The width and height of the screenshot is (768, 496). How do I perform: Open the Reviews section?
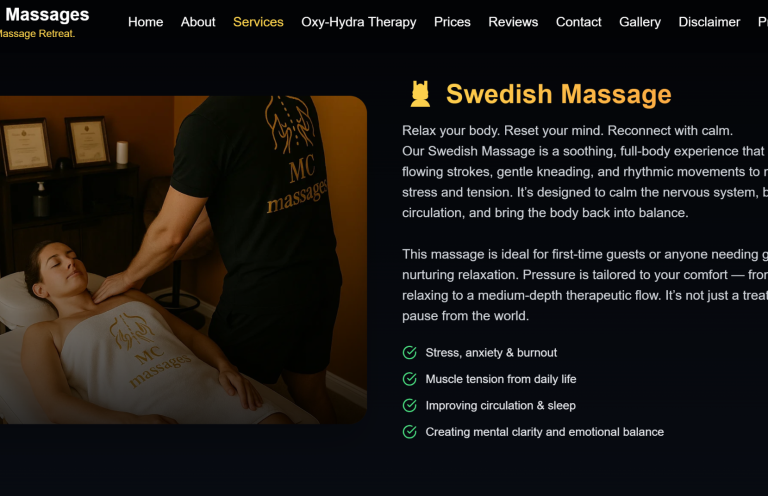click(x=513, y=22)
